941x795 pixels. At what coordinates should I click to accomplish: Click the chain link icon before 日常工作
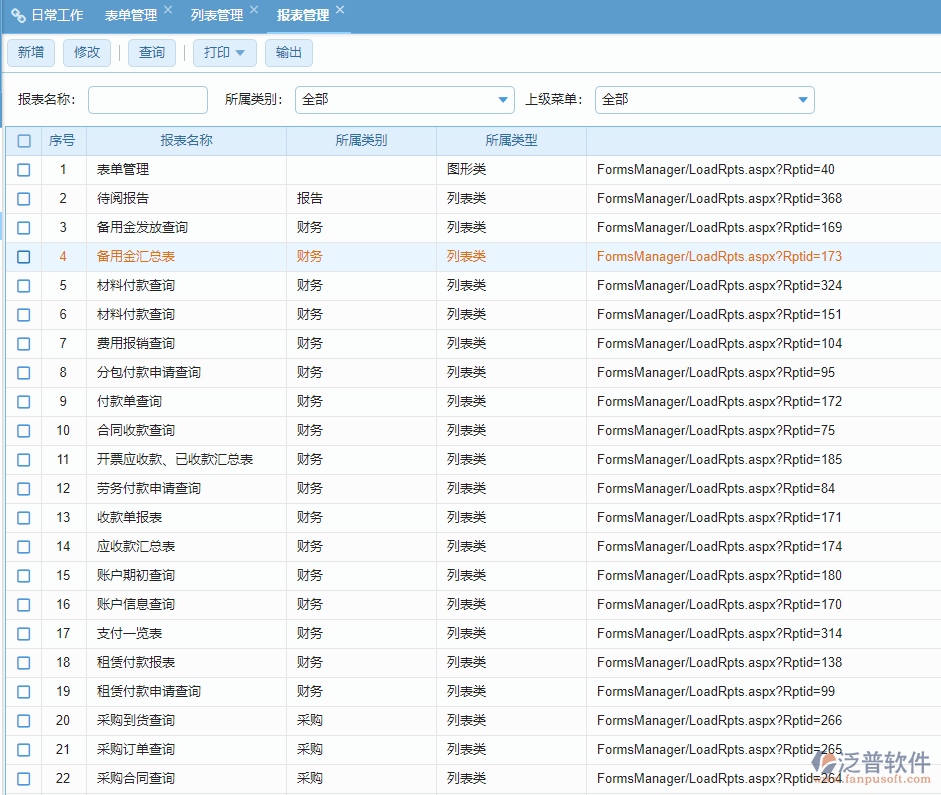17,15
